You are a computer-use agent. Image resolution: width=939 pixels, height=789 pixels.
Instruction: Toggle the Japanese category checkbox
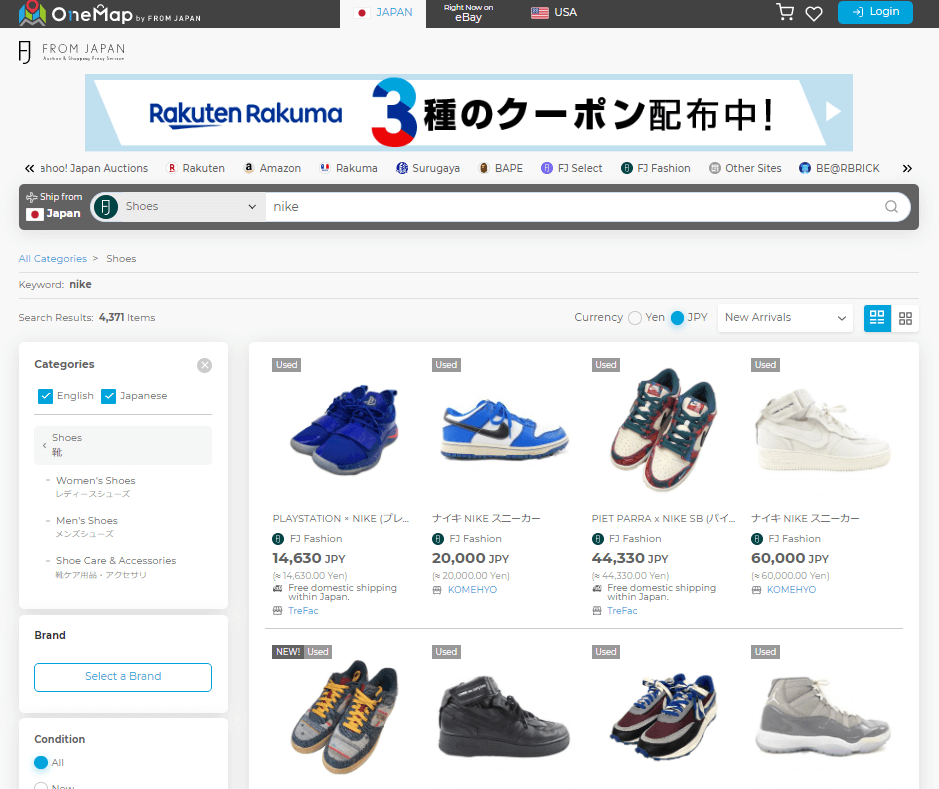click(x=108, y=396)
